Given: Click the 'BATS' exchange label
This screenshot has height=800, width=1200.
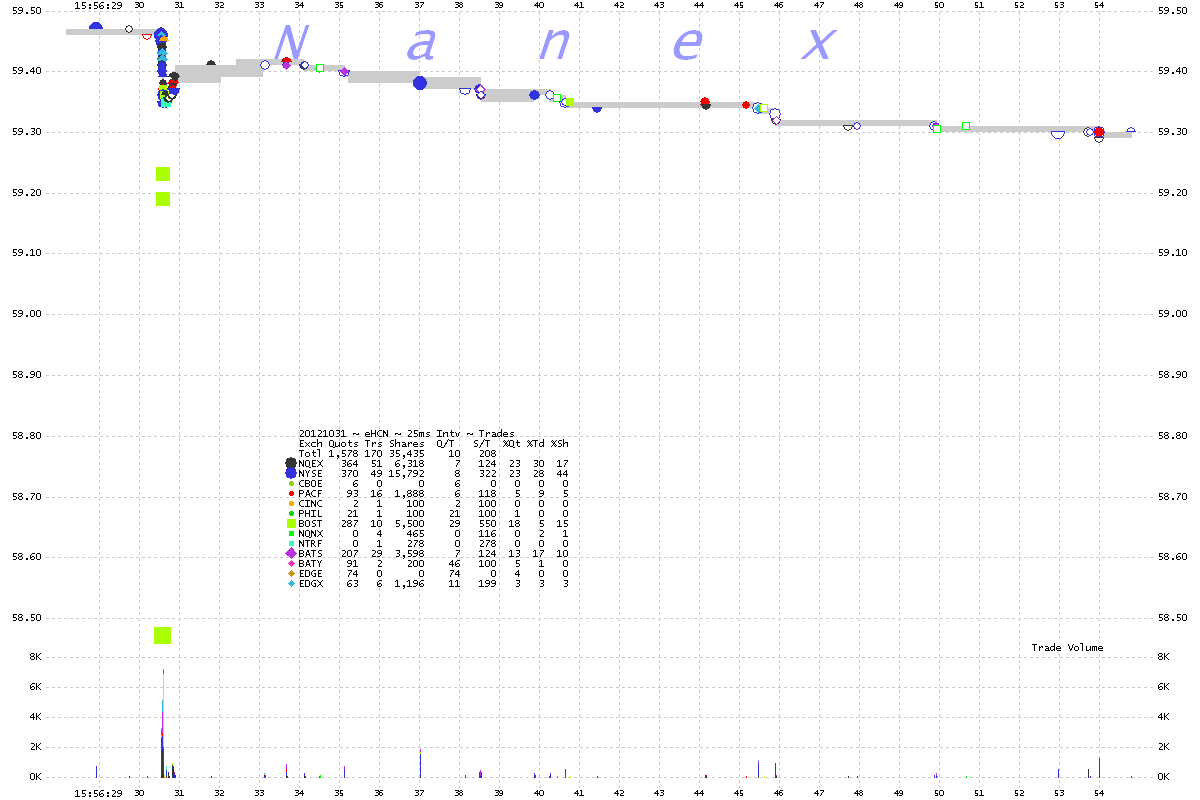Looking at the screenshot, I should [311, 553].
